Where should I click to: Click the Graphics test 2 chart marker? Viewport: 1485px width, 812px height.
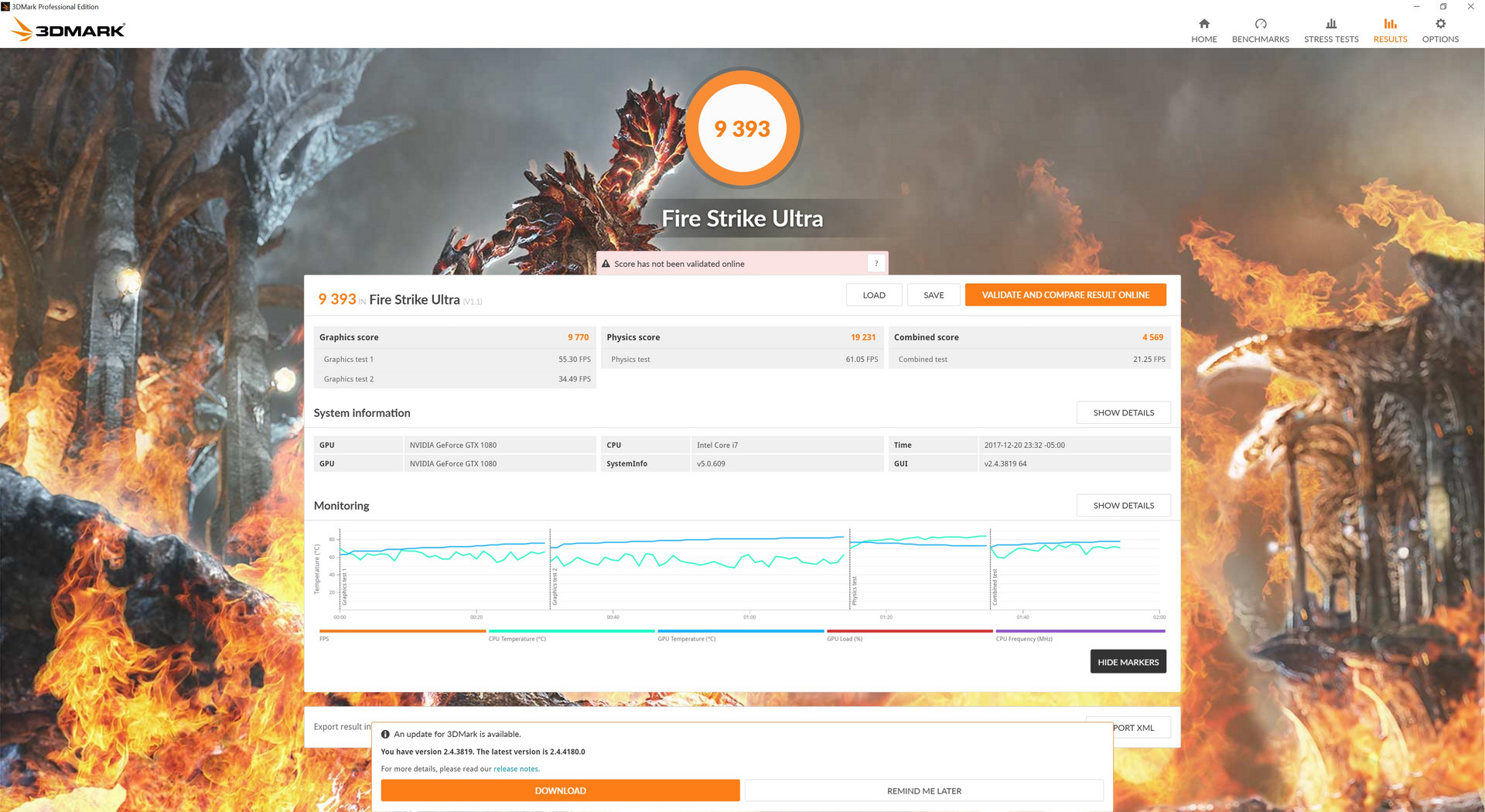[555, 587]
